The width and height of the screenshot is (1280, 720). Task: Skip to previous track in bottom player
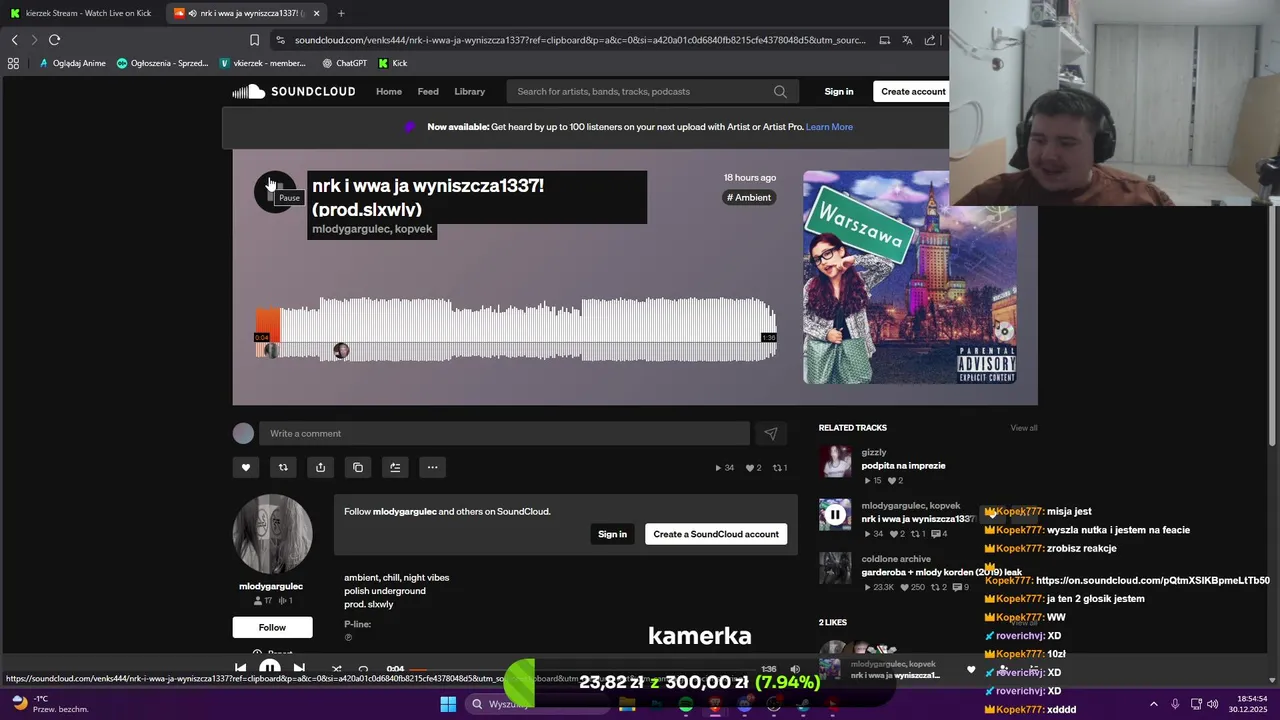240,668
